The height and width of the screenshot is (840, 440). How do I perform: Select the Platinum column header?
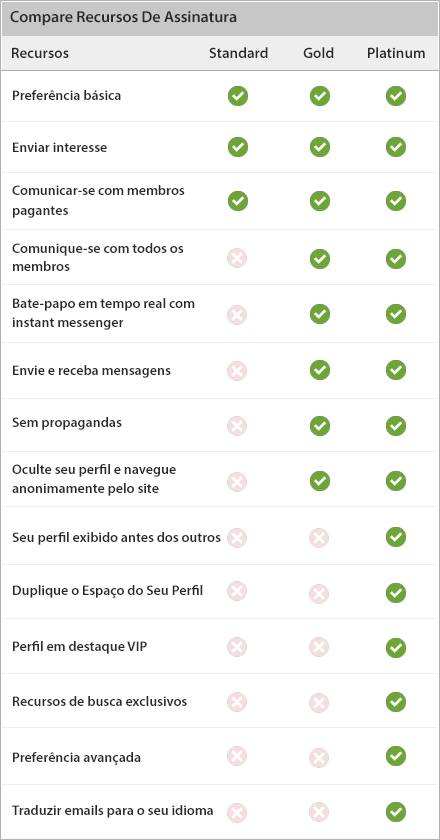tap(397, 53)
